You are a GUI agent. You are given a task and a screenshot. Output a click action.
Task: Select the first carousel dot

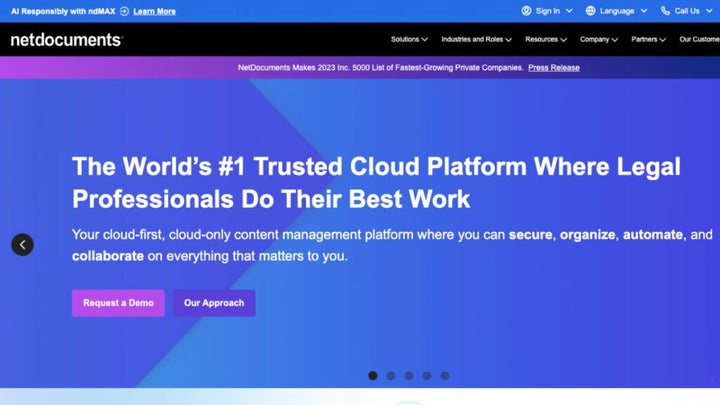(x=373, y=376)
